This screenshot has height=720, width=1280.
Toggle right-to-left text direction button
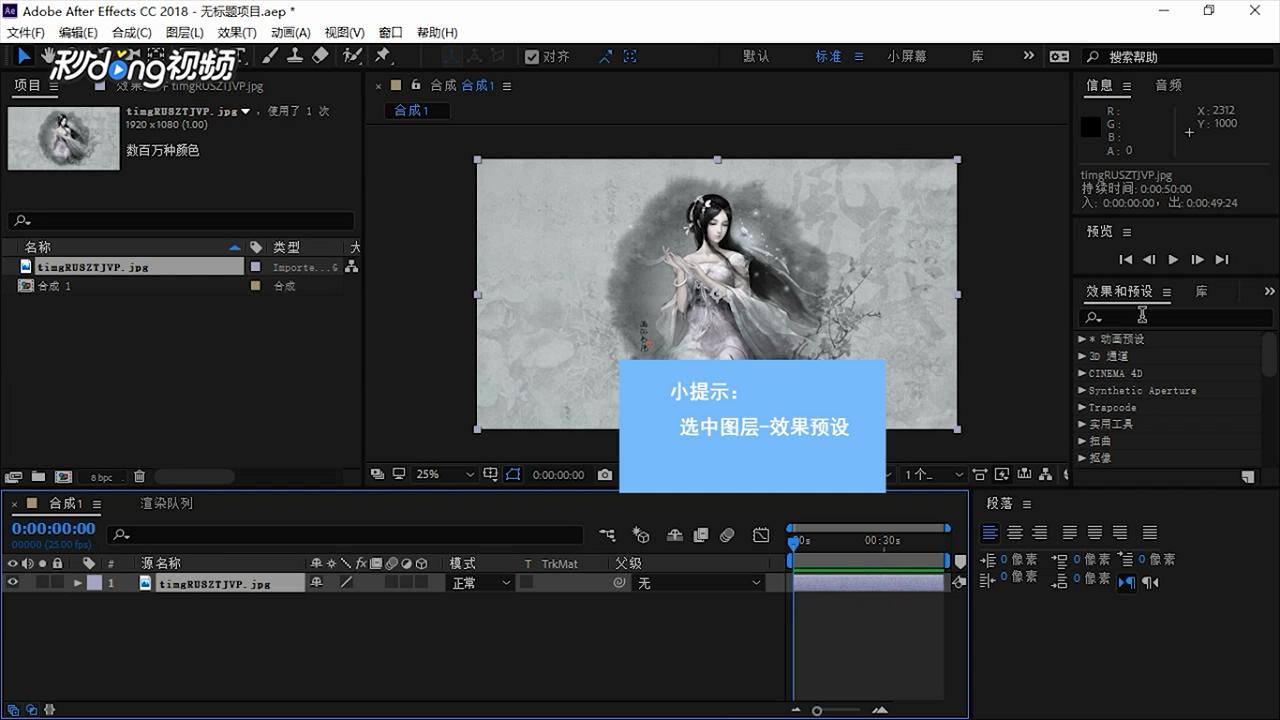pos(1150,582)
